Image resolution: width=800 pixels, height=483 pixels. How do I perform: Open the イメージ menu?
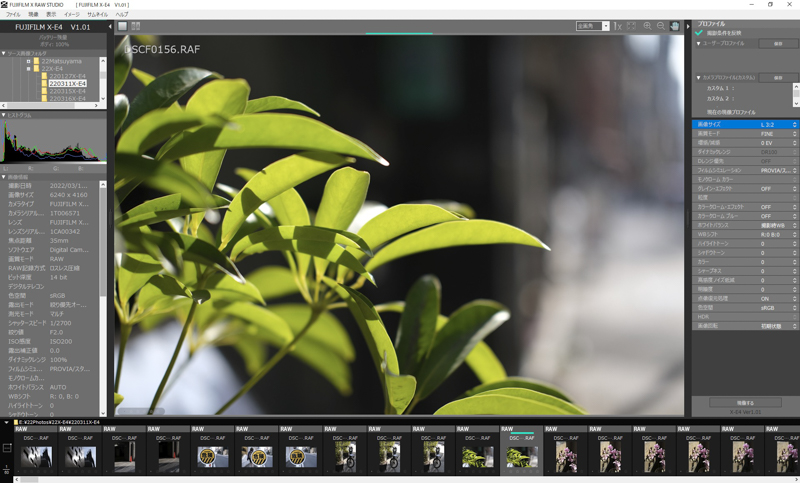(71, 14)
